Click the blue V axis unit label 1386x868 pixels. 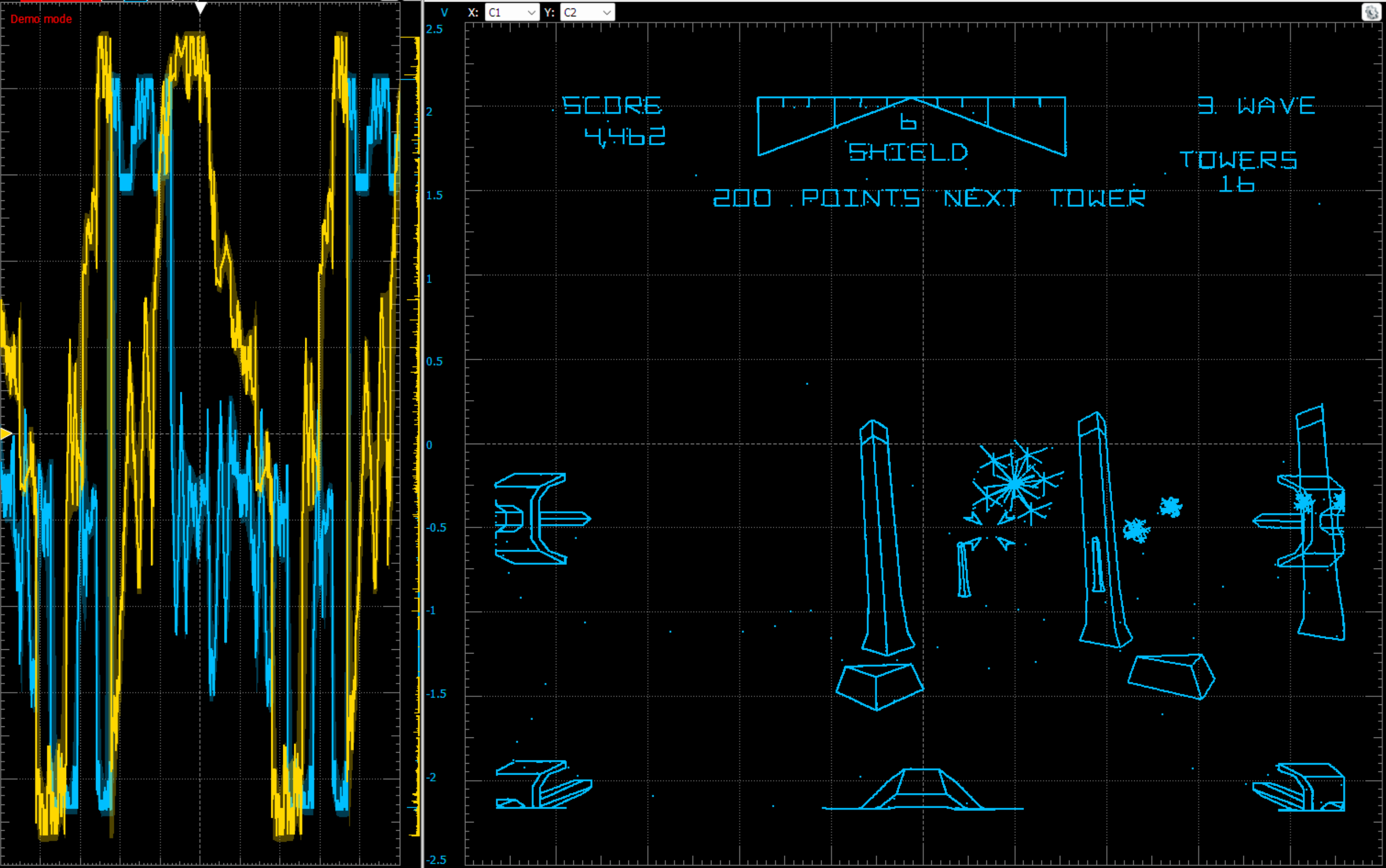click(x=444, y=12)
